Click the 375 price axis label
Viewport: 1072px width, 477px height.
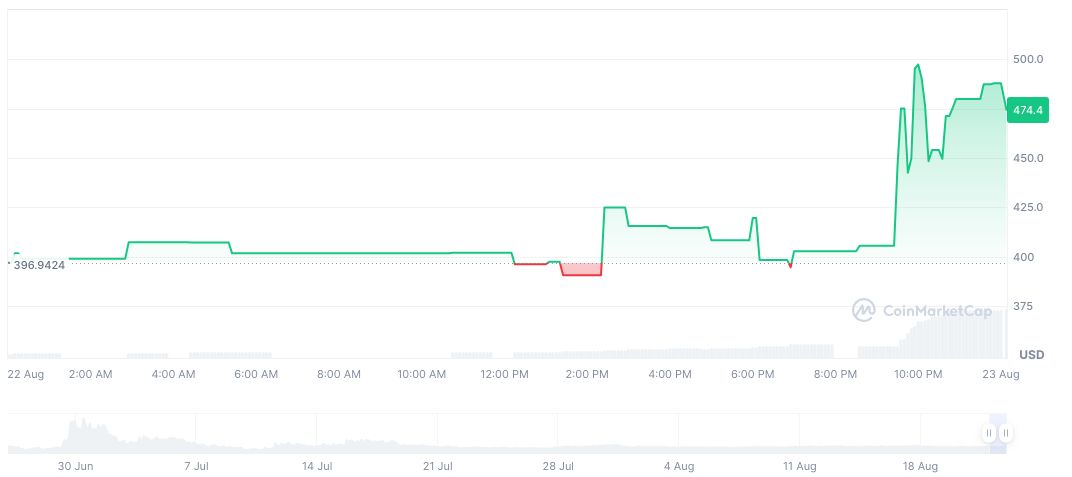(1024, 306)
